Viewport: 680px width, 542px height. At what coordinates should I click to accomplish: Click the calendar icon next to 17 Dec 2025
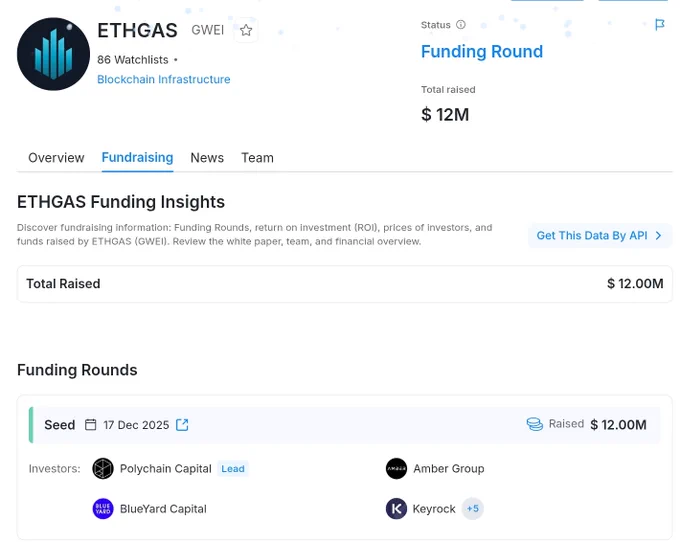(90, 424)
